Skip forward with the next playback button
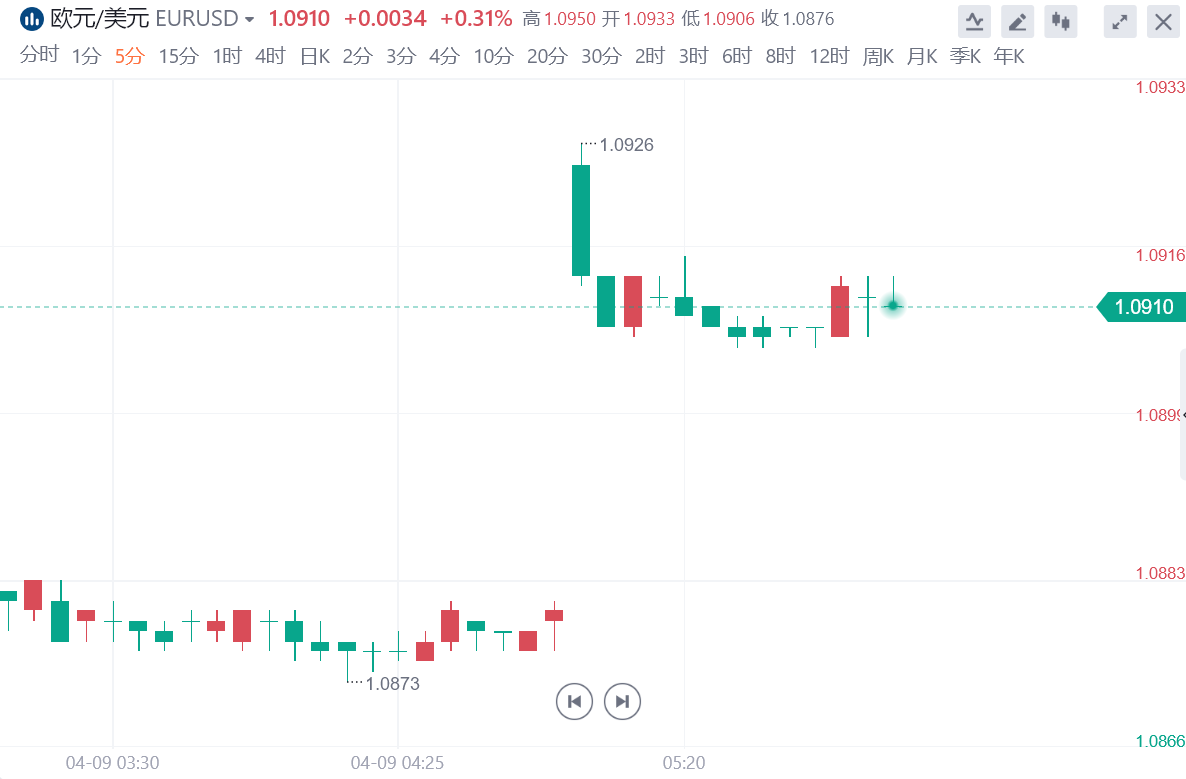This screenshot has height=779, width=1186. coord(622,702)
